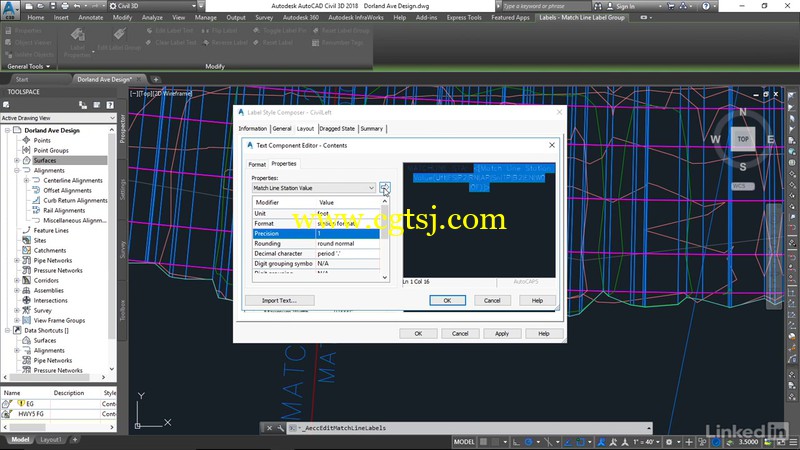
Task: Click the modifier list vertical scrollbar
Action: coord(385,239)
